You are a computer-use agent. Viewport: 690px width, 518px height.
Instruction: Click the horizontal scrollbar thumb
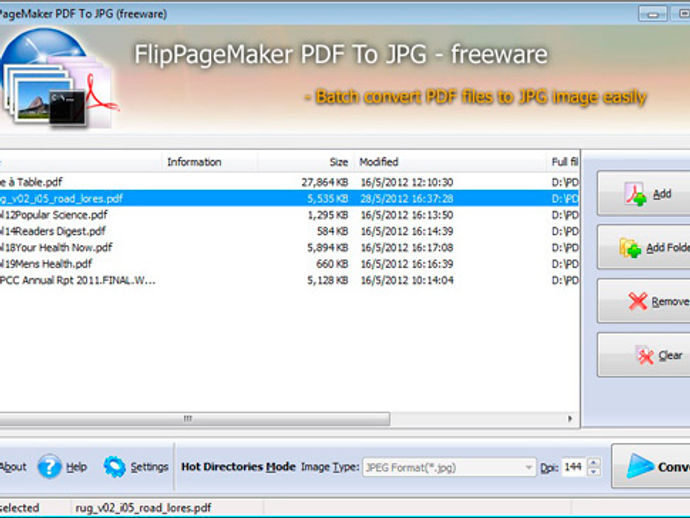click(x=195, y=419)
